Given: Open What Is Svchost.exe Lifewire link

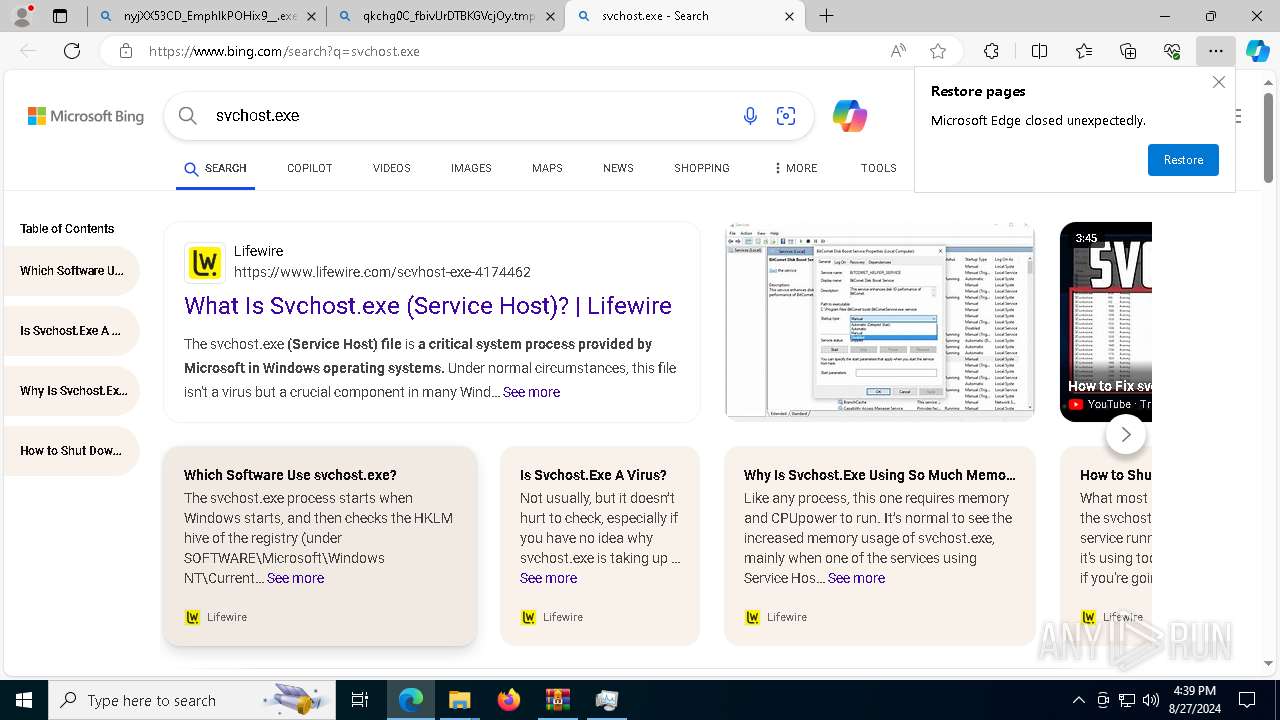Looking at the screenshot, I should pyautogui.click(x=428, y=306).
